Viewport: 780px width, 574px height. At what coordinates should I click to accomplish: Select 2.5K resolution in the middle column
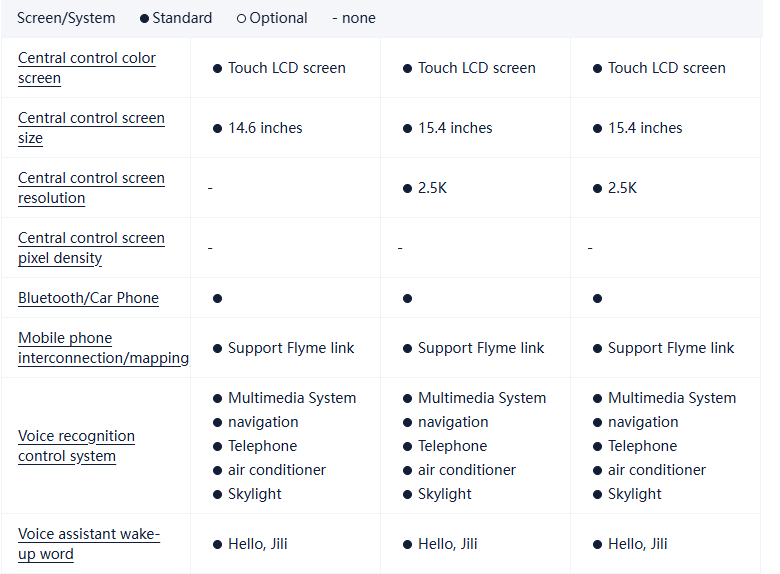(x=432, y=188)
